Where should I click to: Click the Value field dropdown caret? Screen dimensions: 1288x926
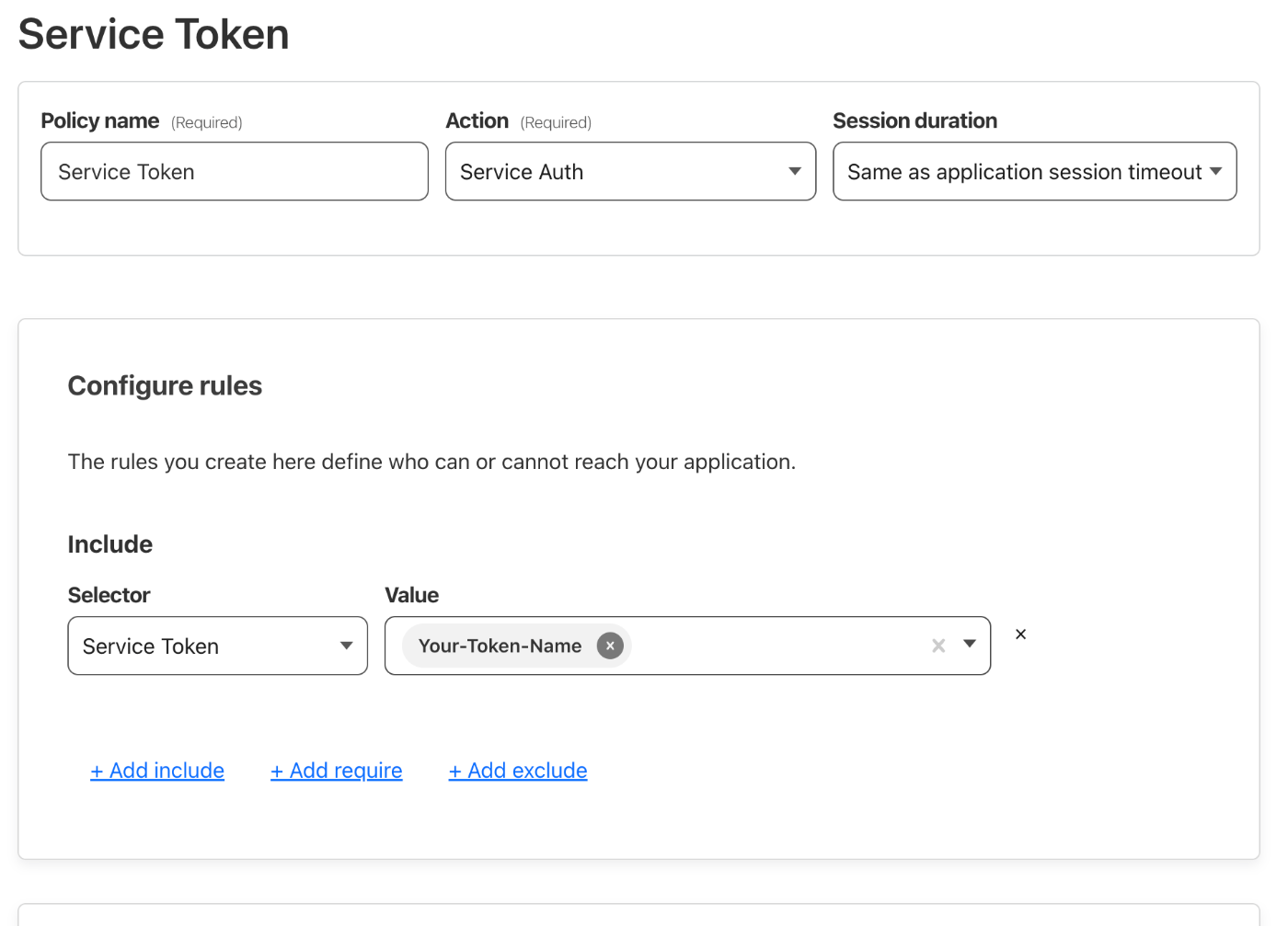(x=971, y=646)
